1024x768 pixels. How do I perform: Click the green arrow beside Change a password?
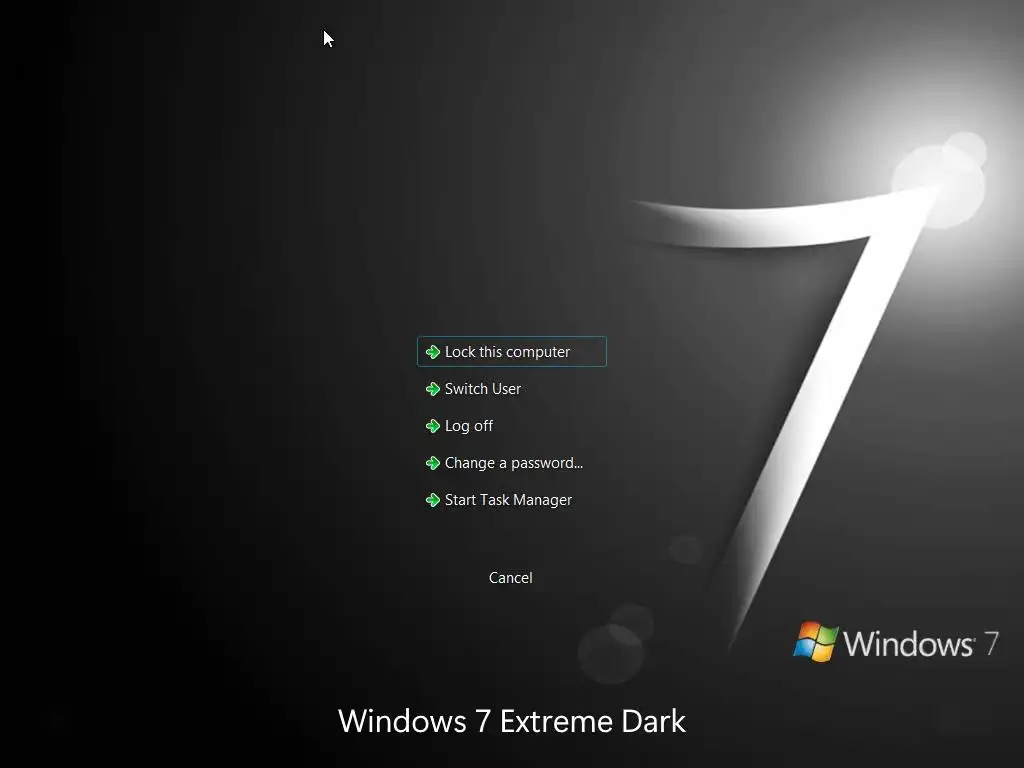(432, 463)
